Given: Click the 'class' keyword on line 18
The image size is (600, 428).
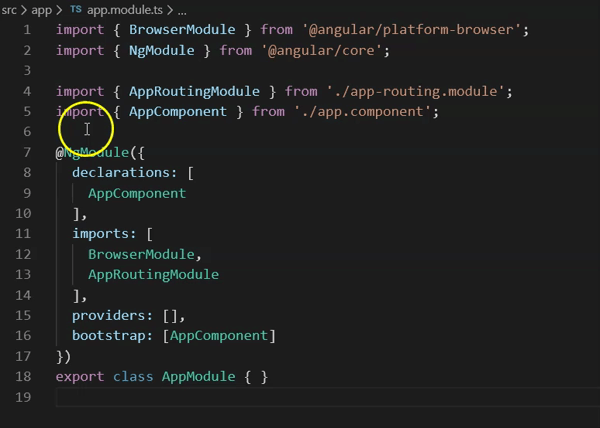Looking at the screenshot, I should (133, 377).
